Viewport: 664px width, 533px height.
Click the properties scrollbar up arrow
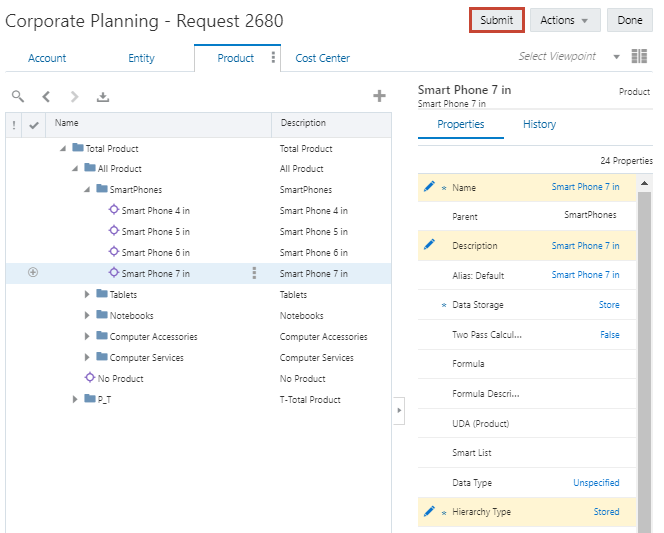coord(645,183)
